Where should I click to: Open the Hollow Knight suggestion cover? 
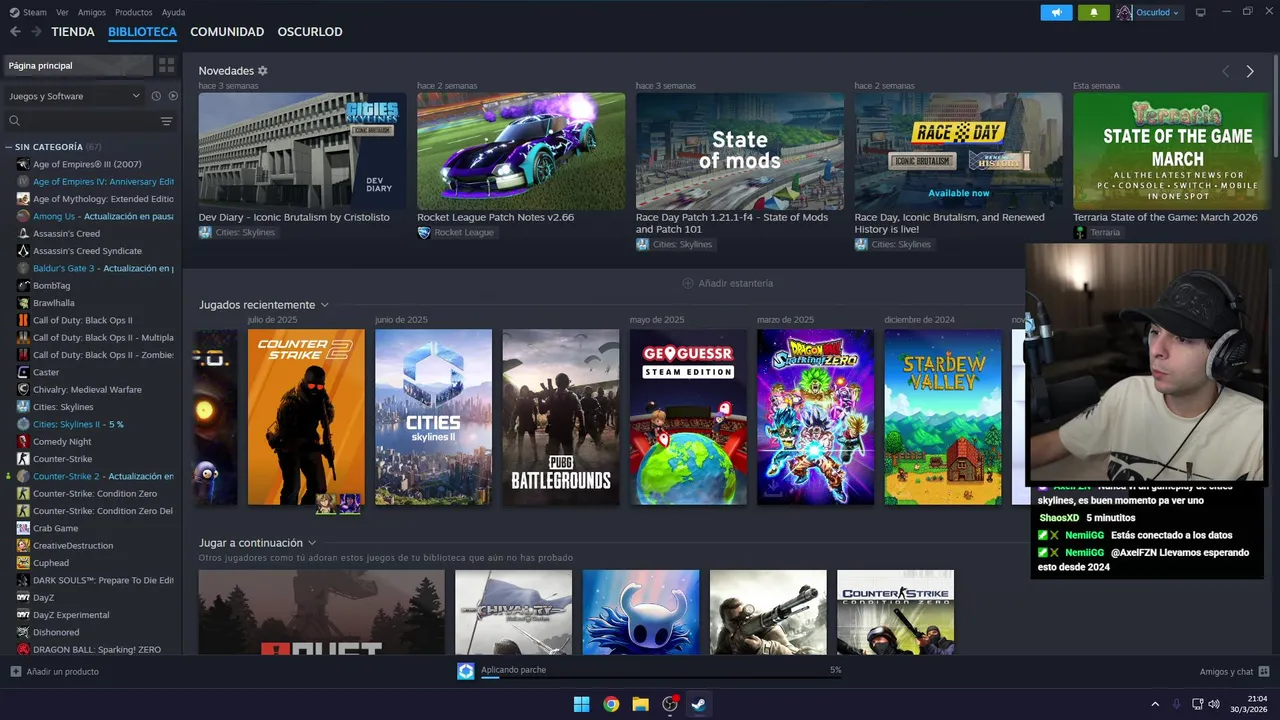tap(641, 612)
